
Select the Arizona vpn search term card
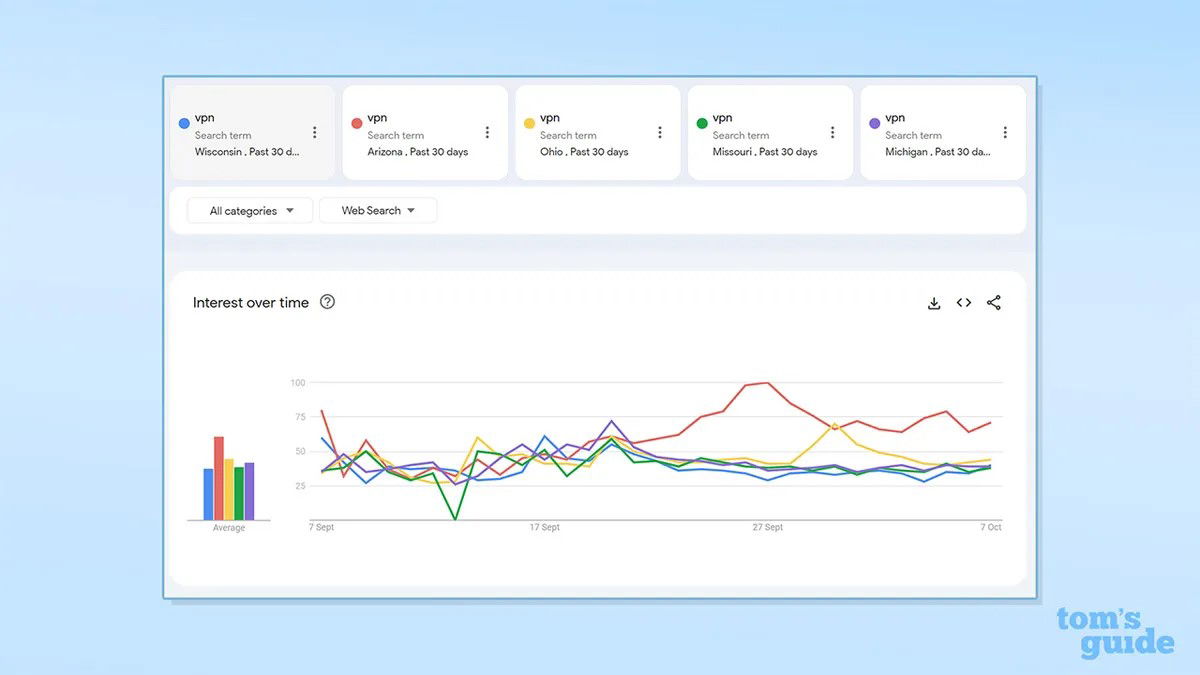pos(420,131)
